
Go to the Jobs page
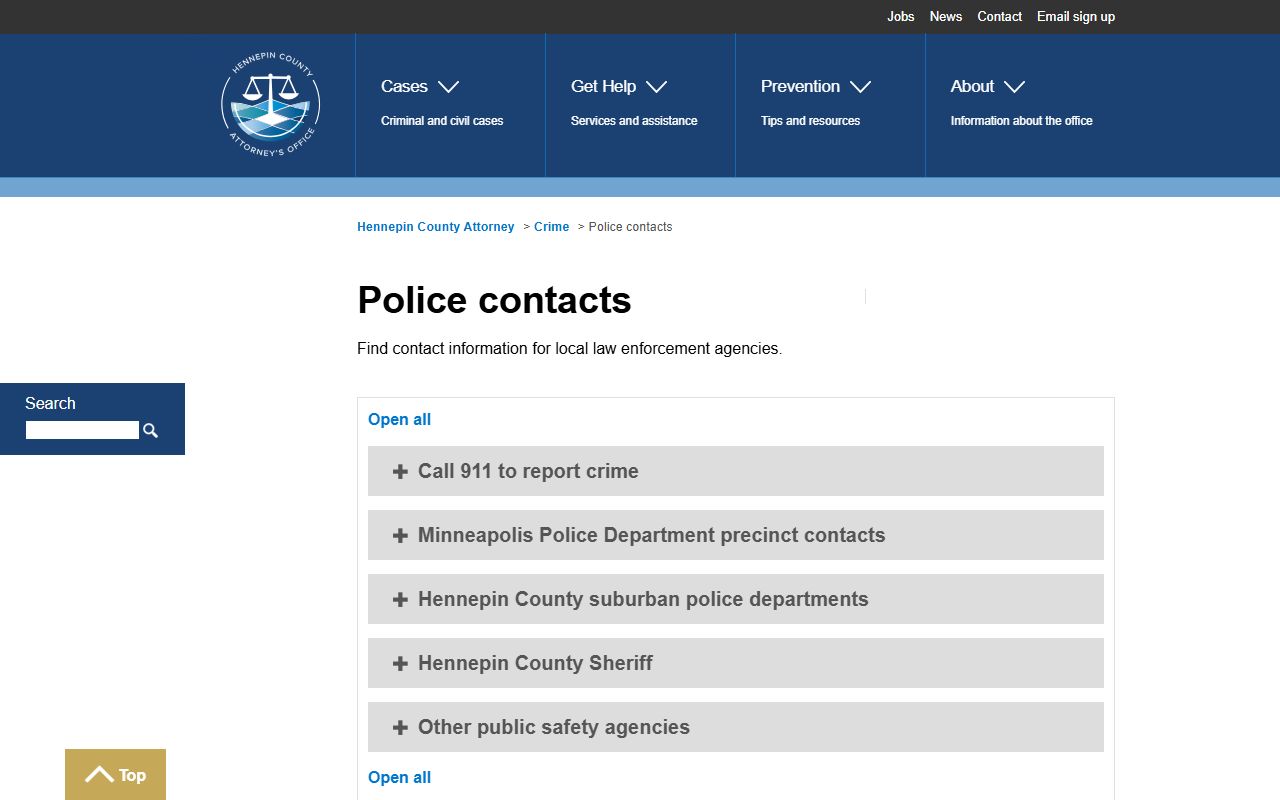point(901,16)
